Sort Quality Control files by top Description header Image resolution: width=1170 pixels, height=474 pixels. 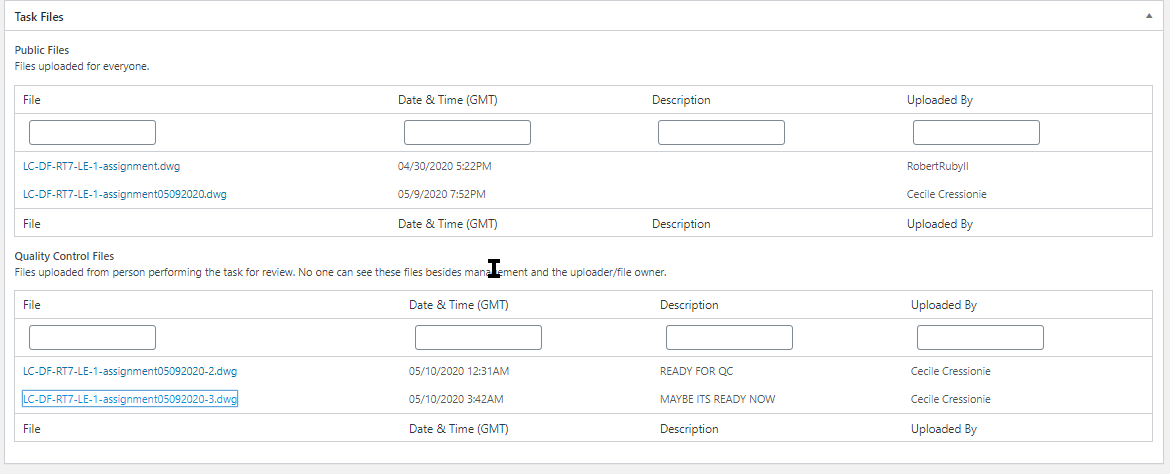click(689, 305)
